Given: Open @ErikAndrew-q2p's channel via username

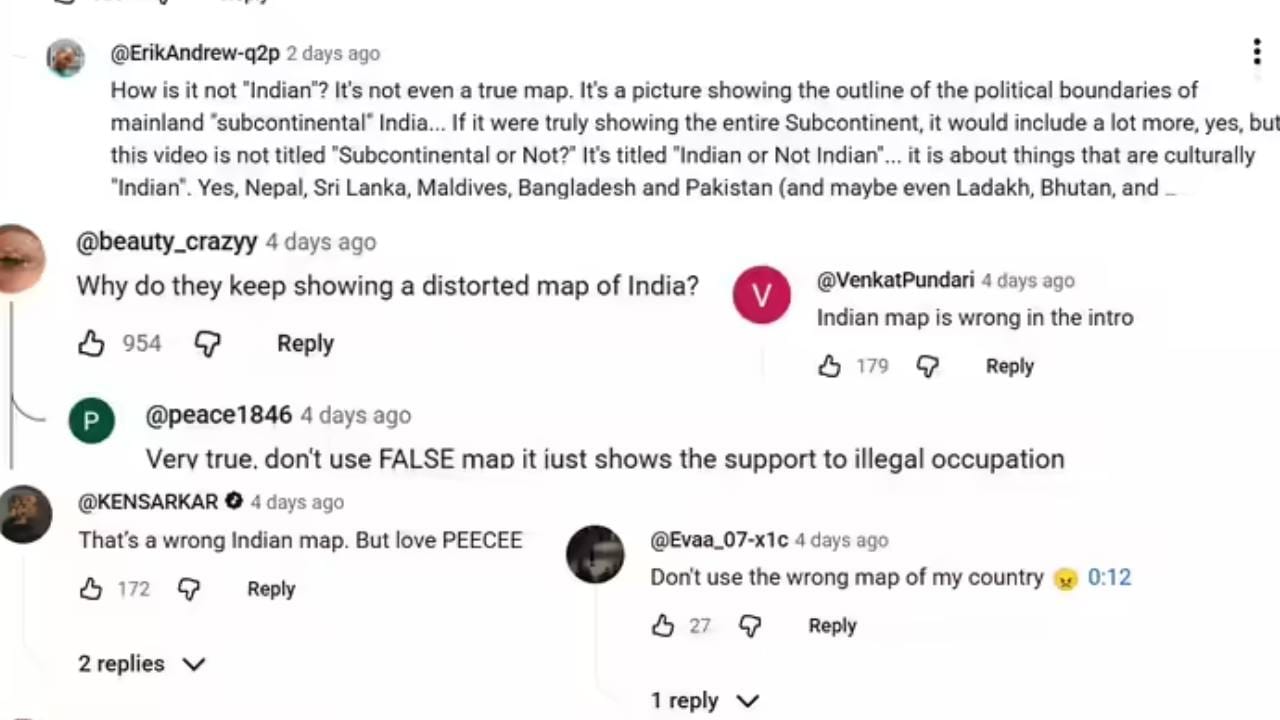Looking at the screenshot, I should [x=195, y=54].
